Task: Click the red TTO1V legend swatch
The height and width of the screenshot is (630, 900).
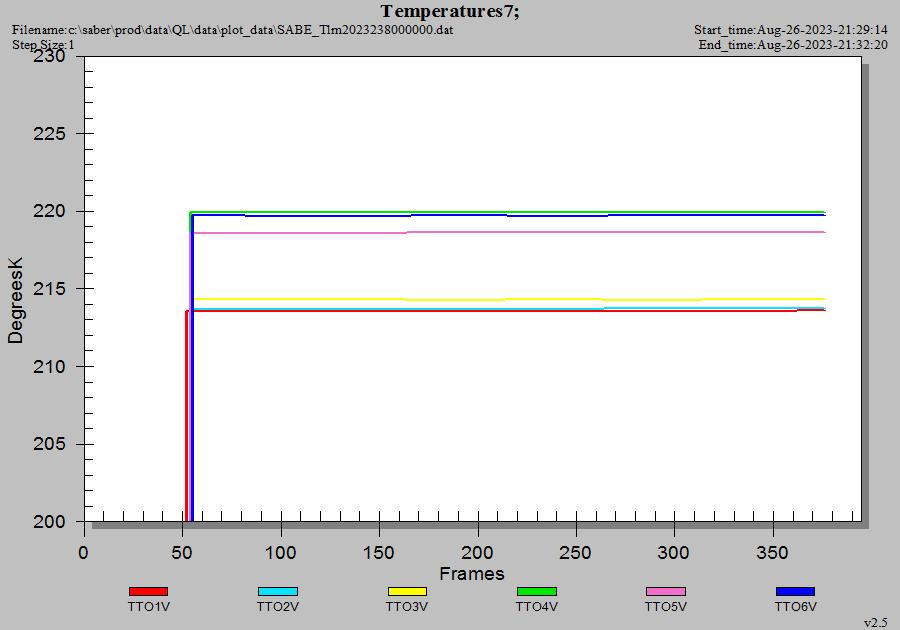Action: pyautogui.click(x=148, y=591)
